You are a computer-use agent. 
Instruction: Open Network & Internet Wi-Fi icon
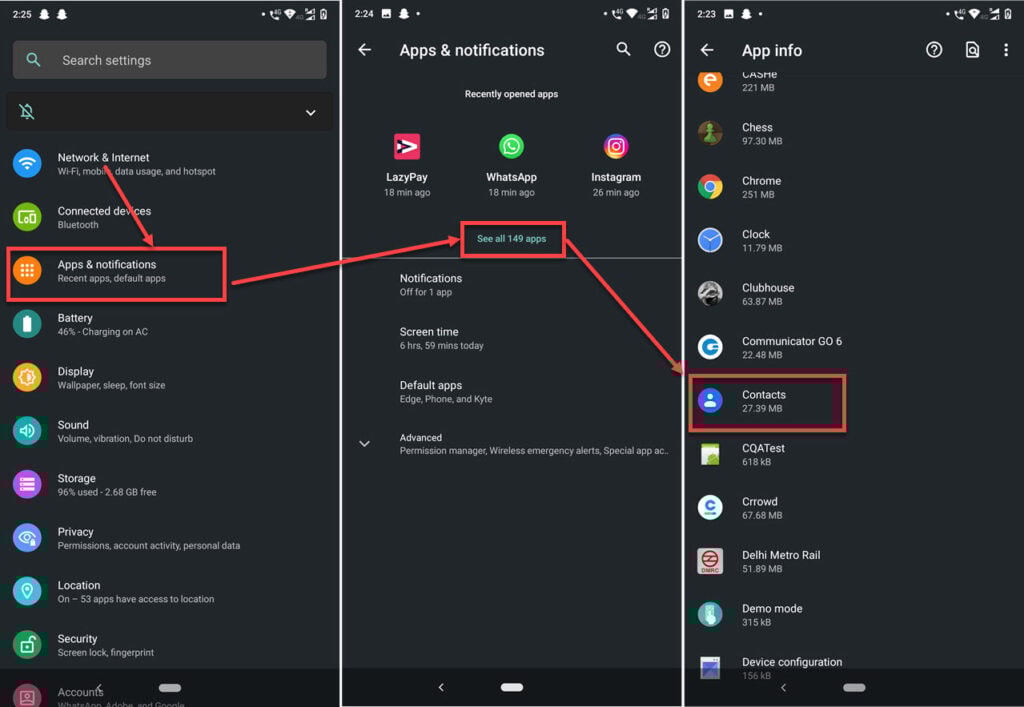[x=27, y=163]
